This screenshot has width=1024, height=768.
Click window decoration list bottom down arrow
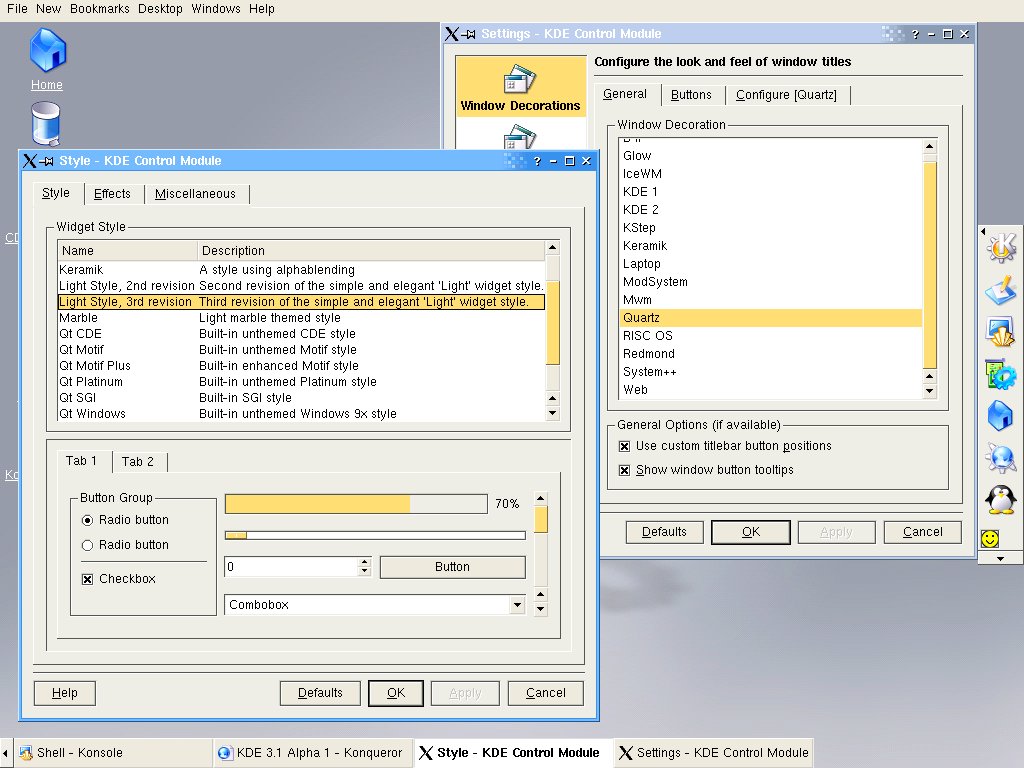pos(929,391)
